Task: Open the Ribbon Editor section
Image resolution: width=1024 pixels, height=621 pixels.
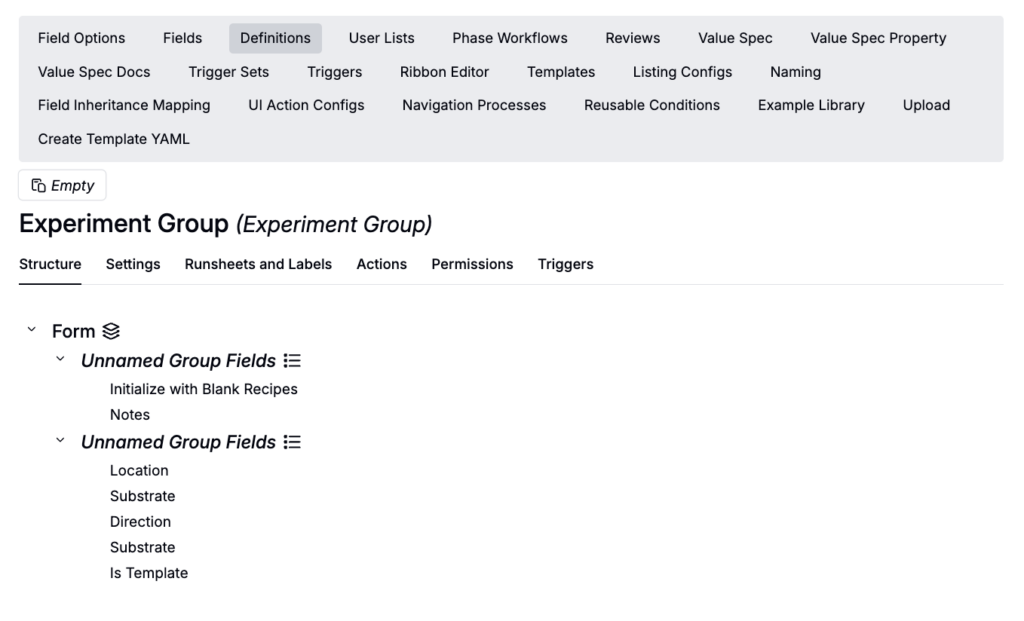Action: pyautogui.click(x=444, y=72)
